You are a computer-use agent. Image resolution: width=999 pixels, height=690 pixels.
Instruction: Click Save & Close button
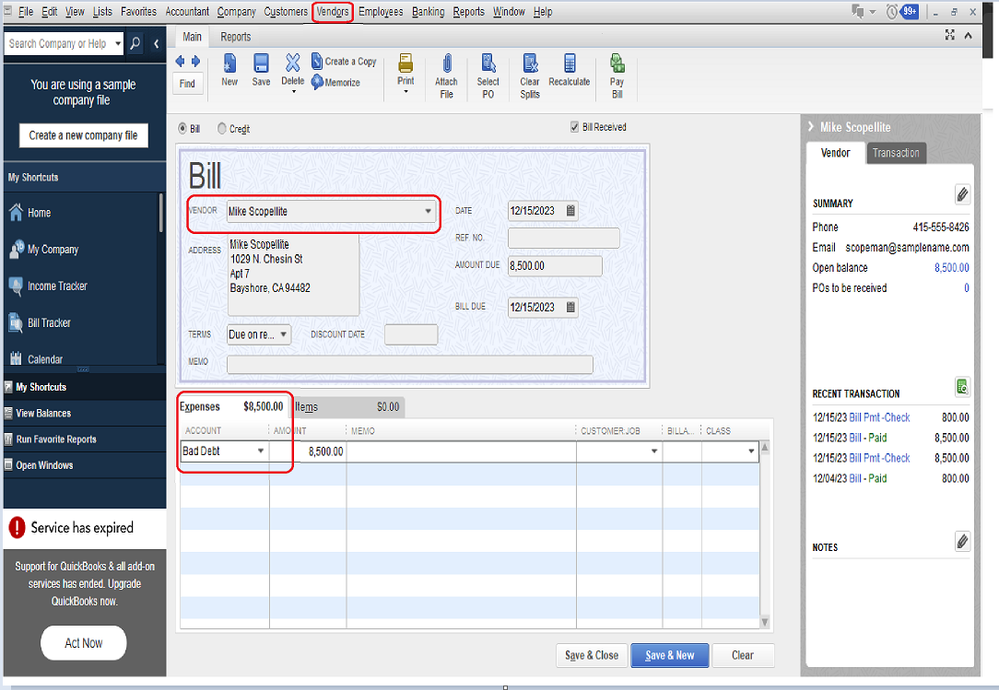pos(591,655)
